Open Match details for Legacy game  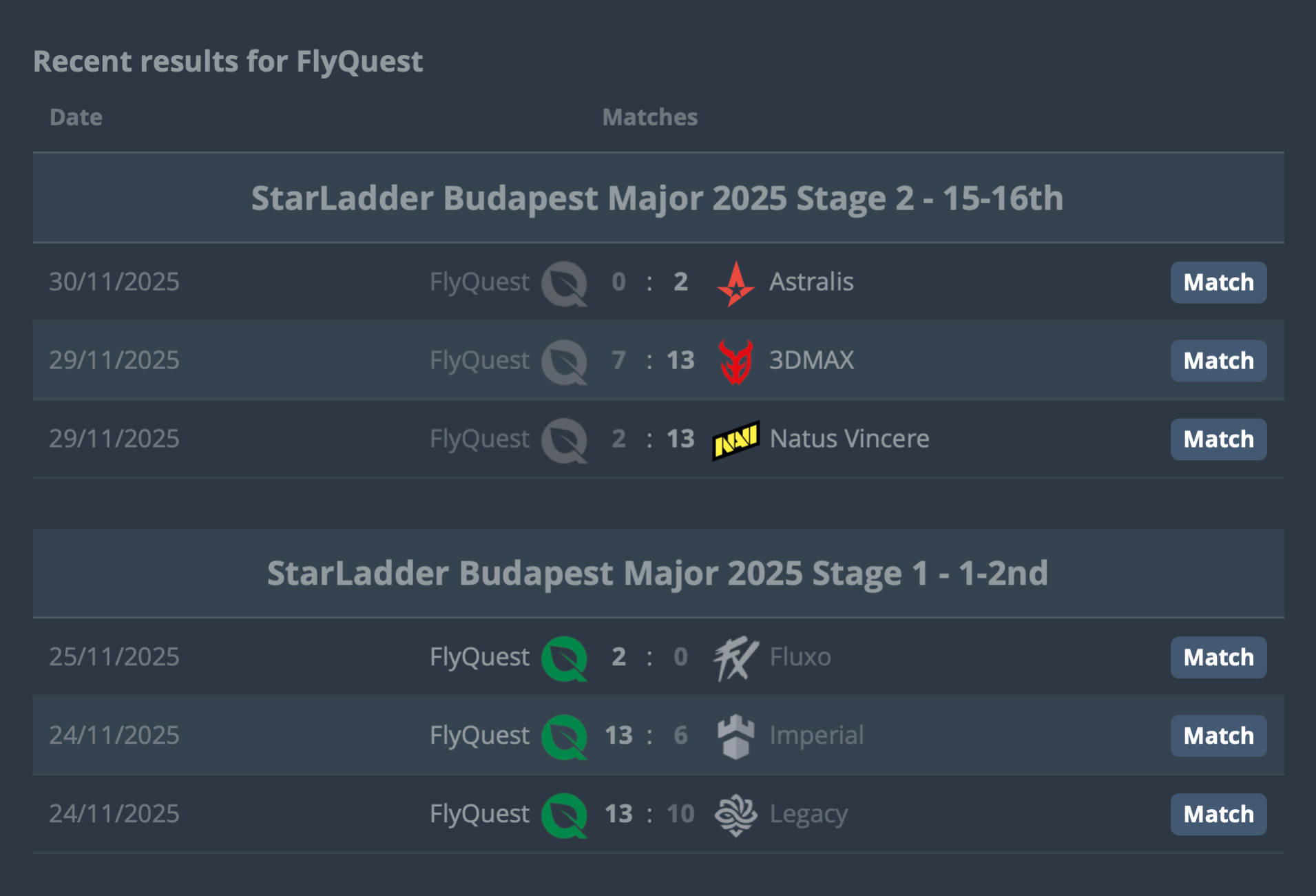click(x=1218, y=815)
